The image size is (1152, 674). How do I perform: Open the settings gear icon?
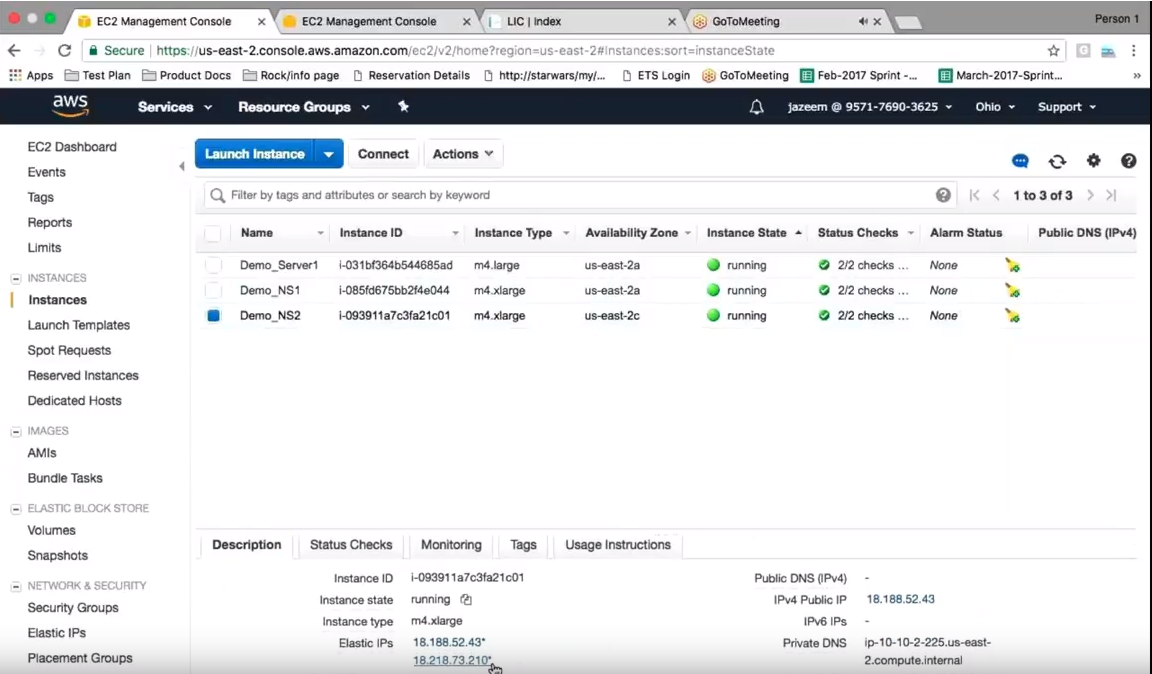[1093, 160]
